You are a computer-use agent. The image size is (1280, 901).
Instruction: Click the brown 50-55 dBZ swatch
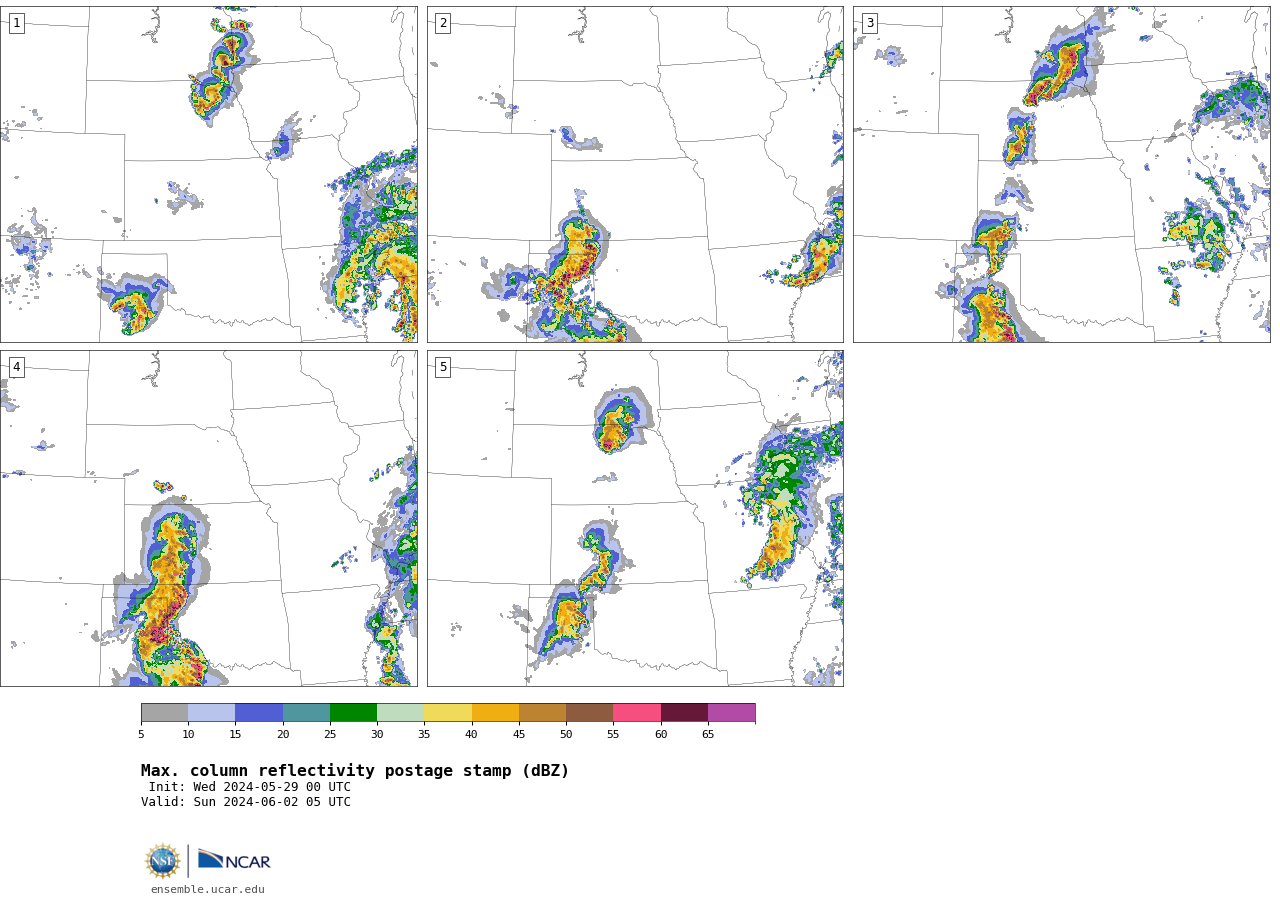[589, 712]
